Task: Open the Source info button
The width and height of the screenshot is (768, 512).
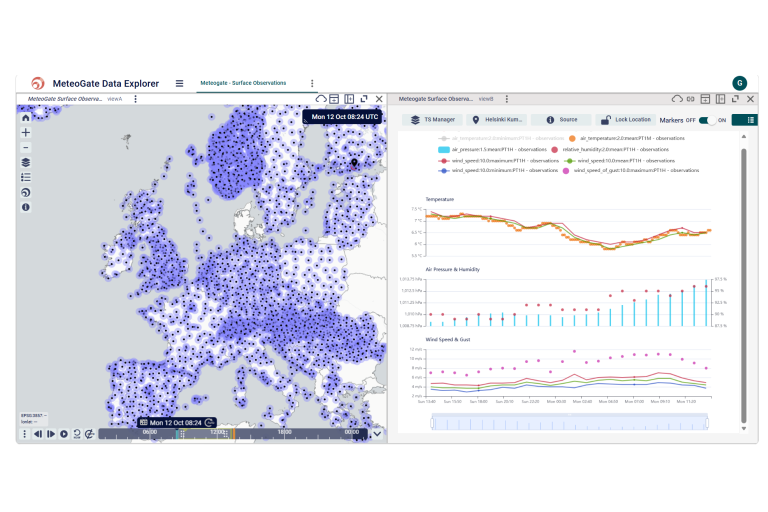Action: coord(561,120)
